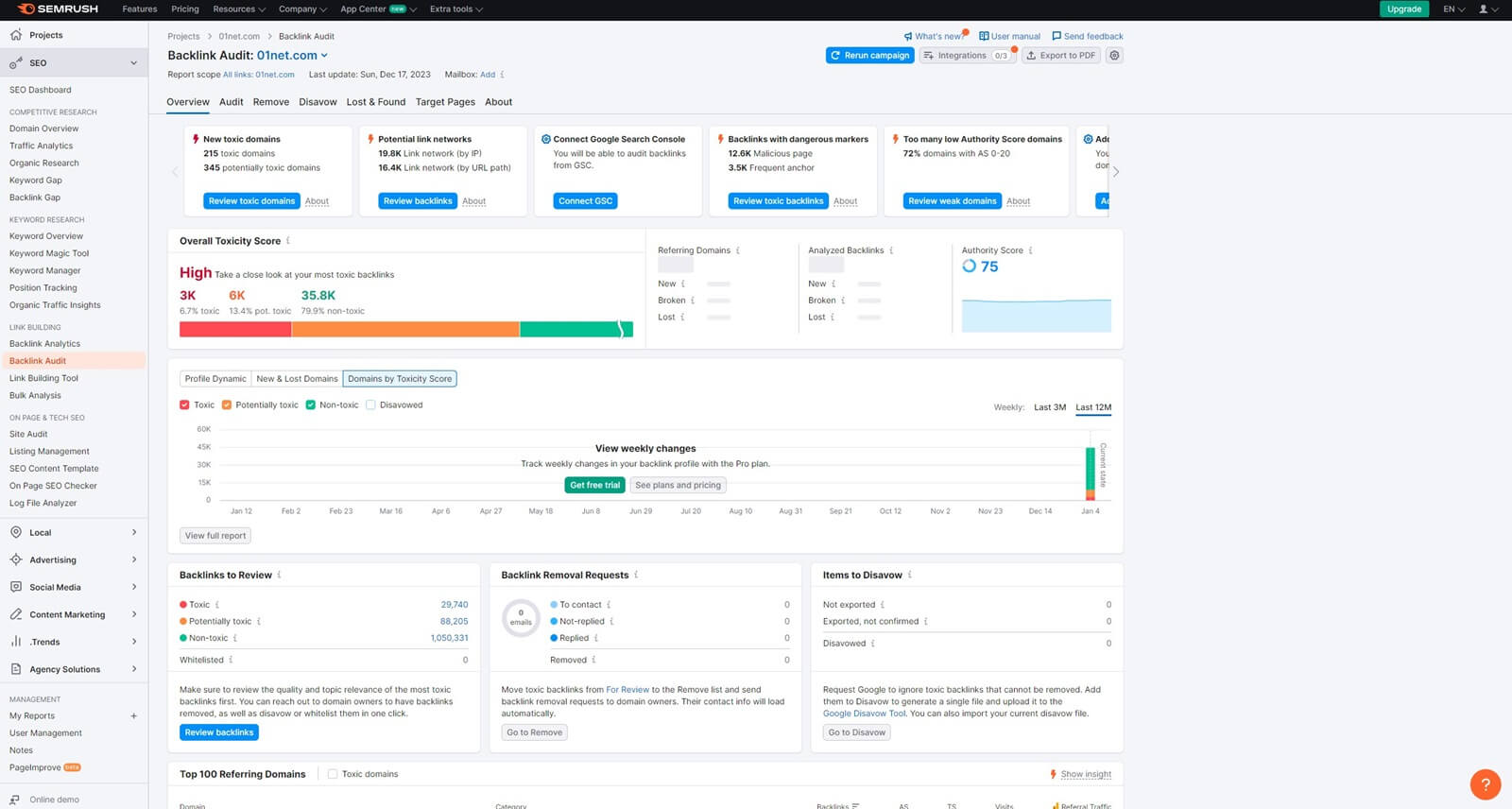Open the Company dropdown menu
The image size is (1512, 809).
302,9
